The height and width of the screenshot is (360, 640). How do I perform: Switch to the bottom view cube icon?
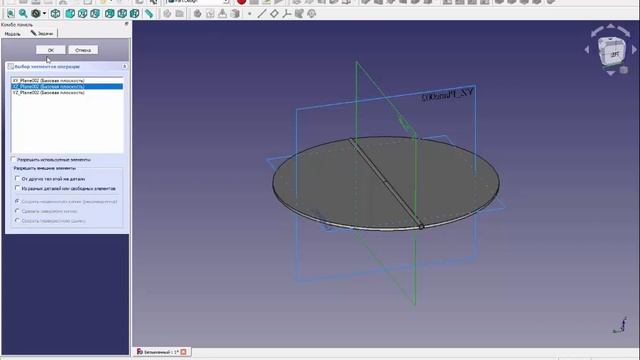click(x=122, y=14)
